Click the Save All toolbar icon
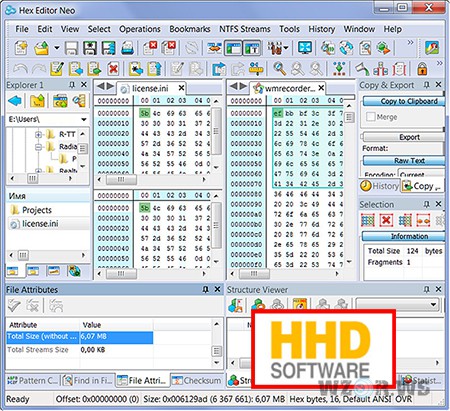This screenshot has width=450, height=411. point(109,48)
